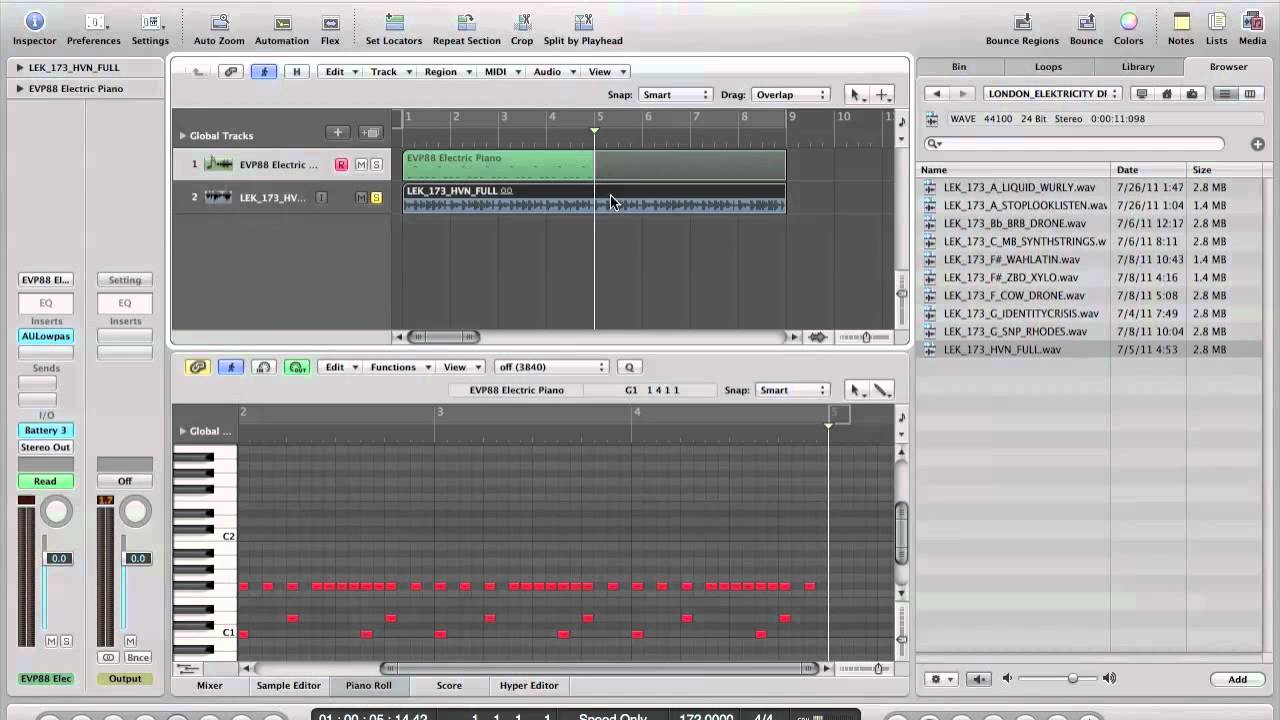Viewport: 1280px width, 720px height.
Task: Open Piano Roll Functions menu
Action: click(x=400, y=367)
